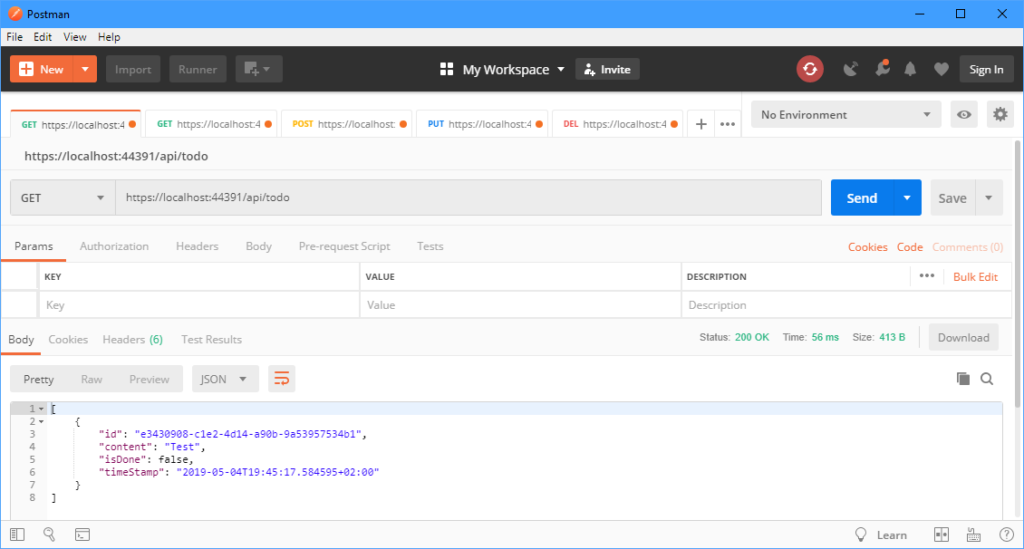The height and width of the screenshot is (549, 1024).
Task: Open settings gear for environments
Action: (x=1000, y=115)
